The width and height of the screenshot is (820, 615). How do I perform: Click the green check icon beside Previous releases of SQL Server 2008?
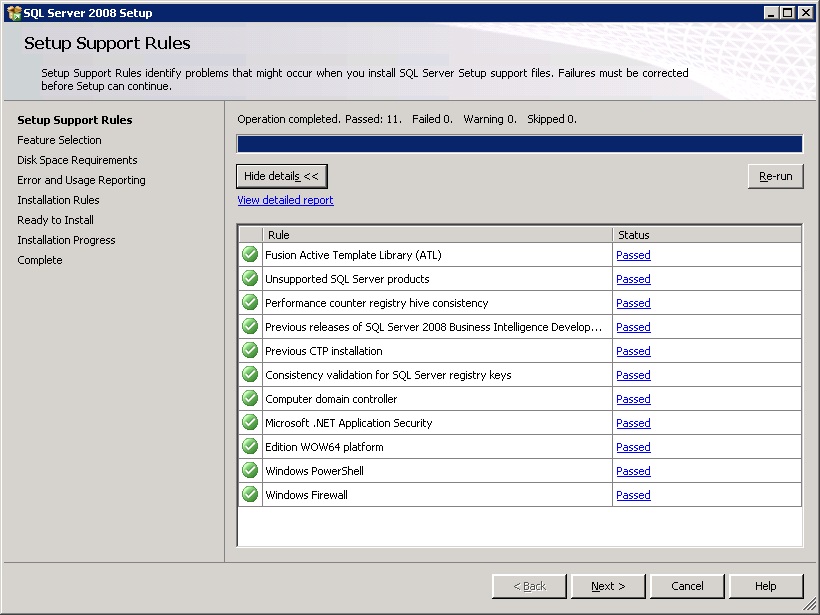click(x=250, y=327)
